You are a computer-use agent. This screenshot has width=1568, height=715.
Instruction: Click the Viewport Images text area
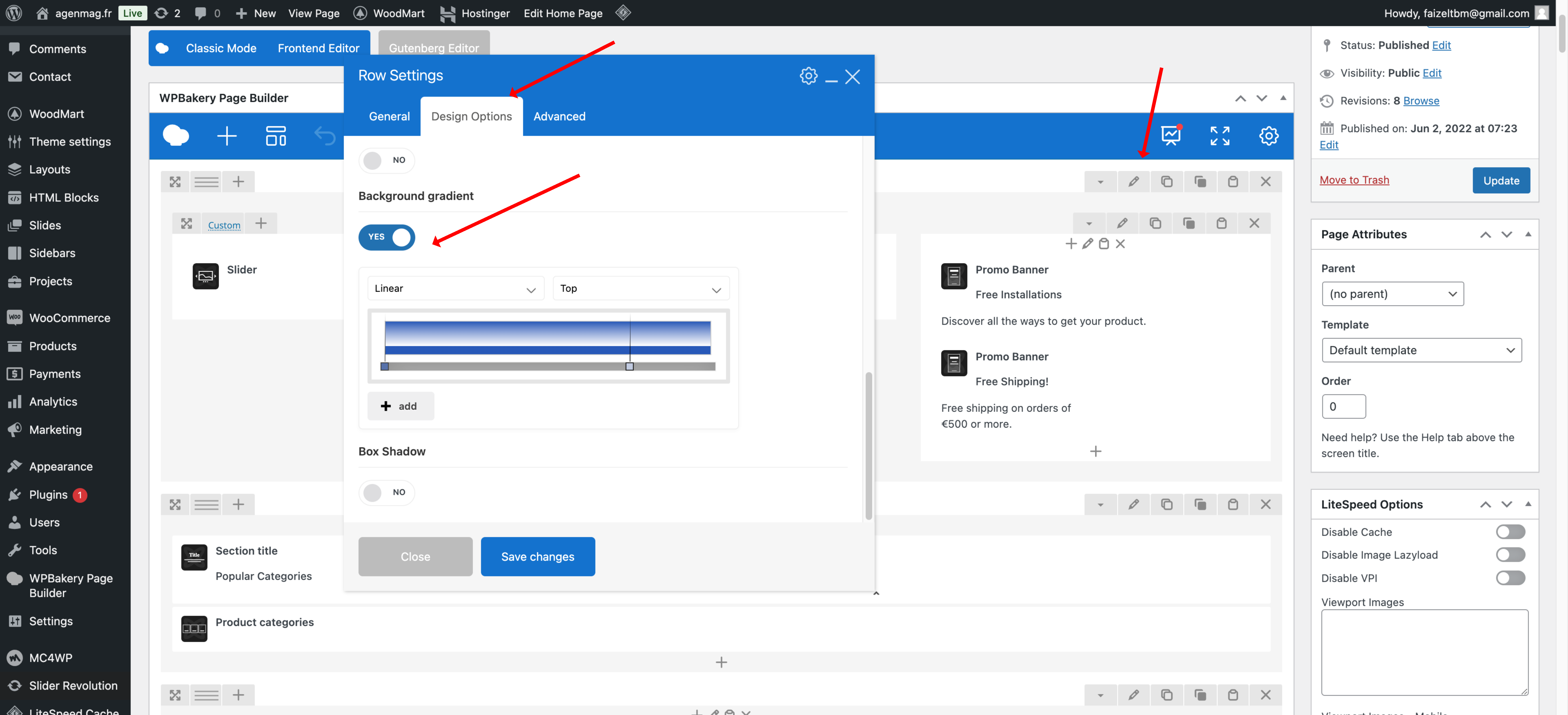pos(1424,652)
